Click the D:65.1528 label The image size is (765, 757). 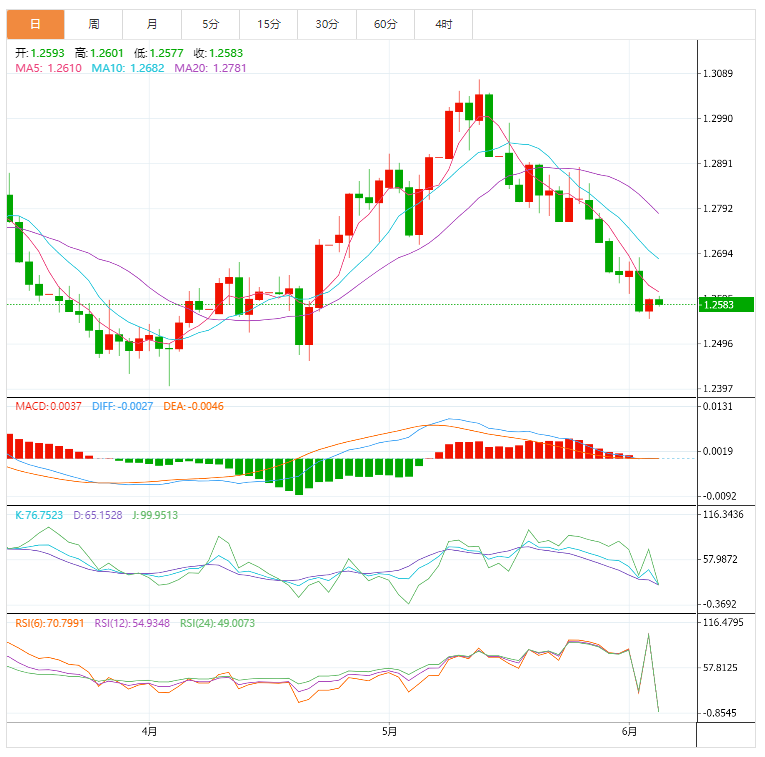[98, 515]
